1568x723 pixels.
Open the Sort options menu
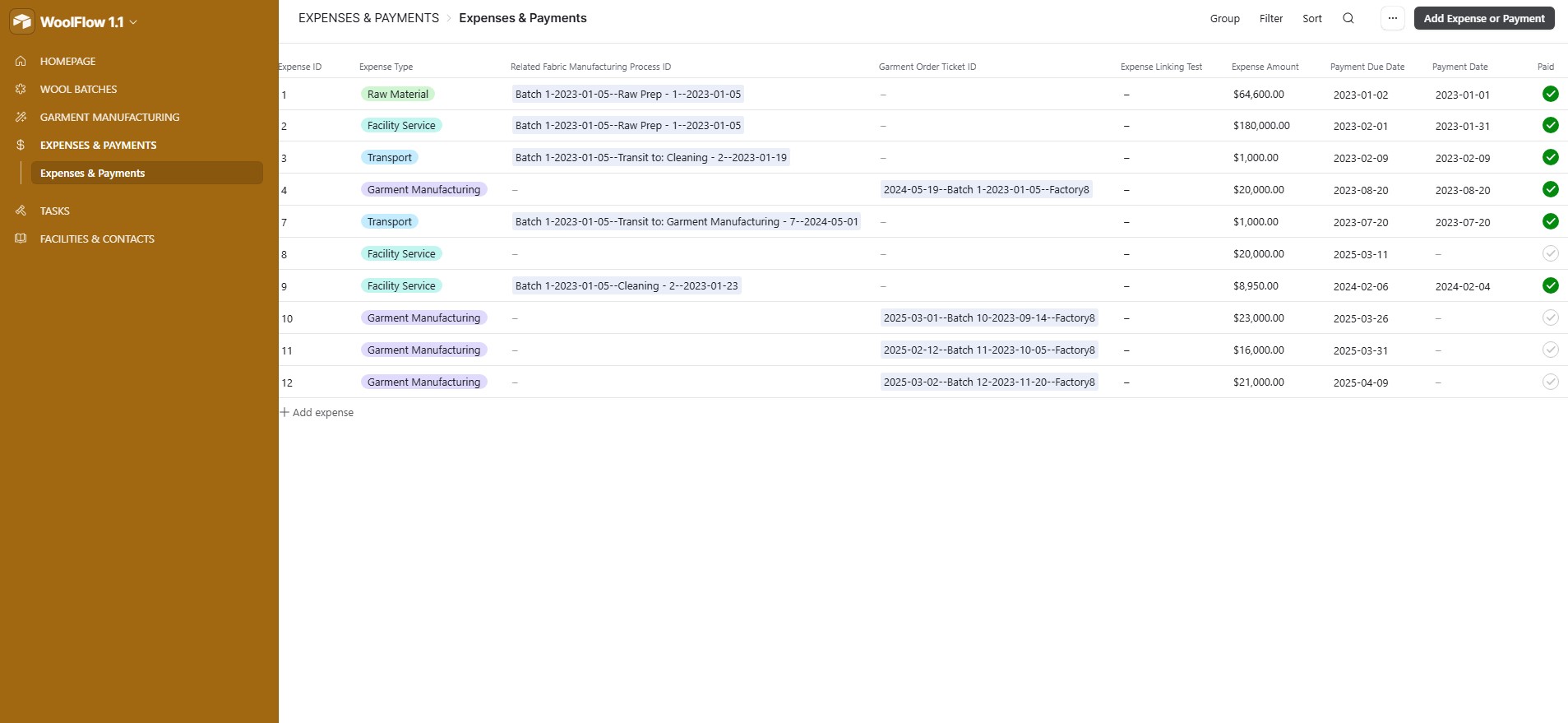pyautogui.click(x=1311, y=18)
